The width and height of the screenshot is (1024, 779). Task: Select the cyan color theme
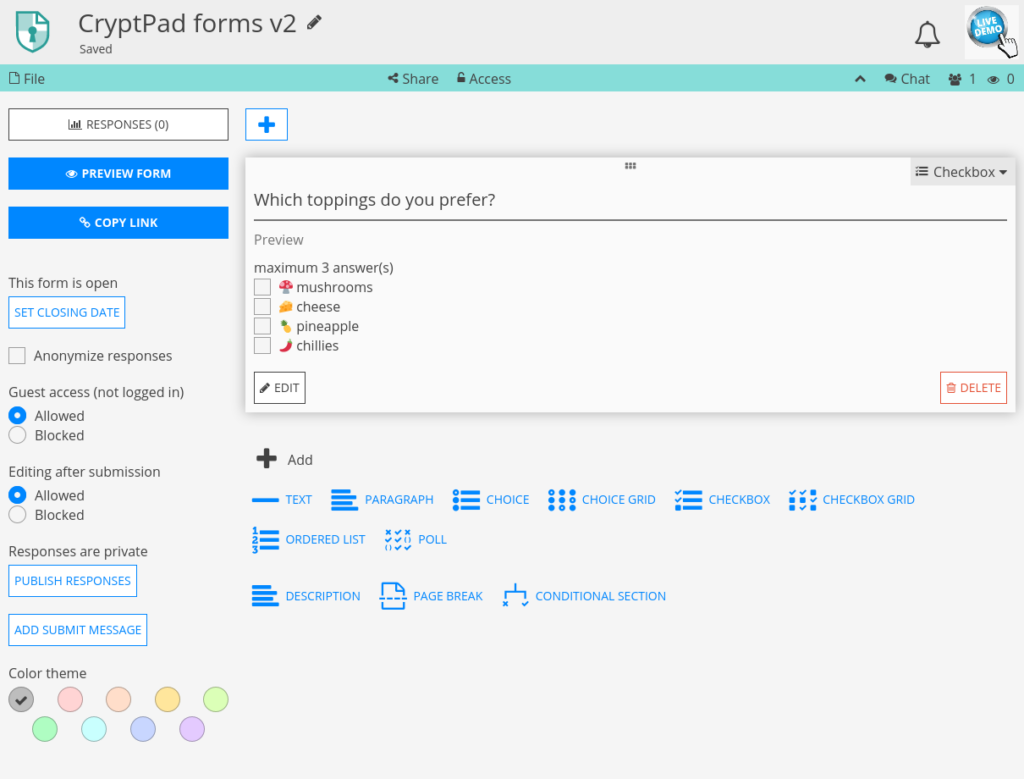point(94,729)
